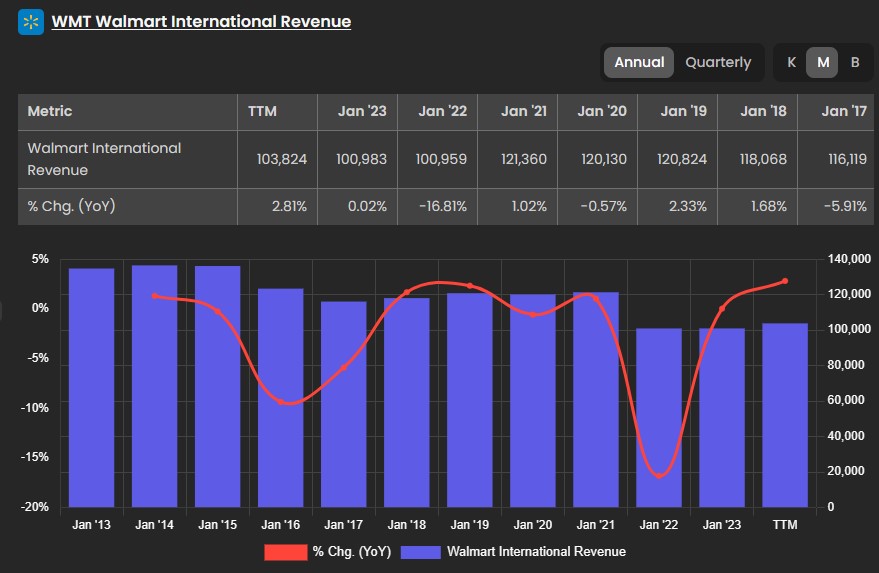This screenshot has width=879, height=573.
Task: Switch to Annual view
Action: click(x=639, y=62)
